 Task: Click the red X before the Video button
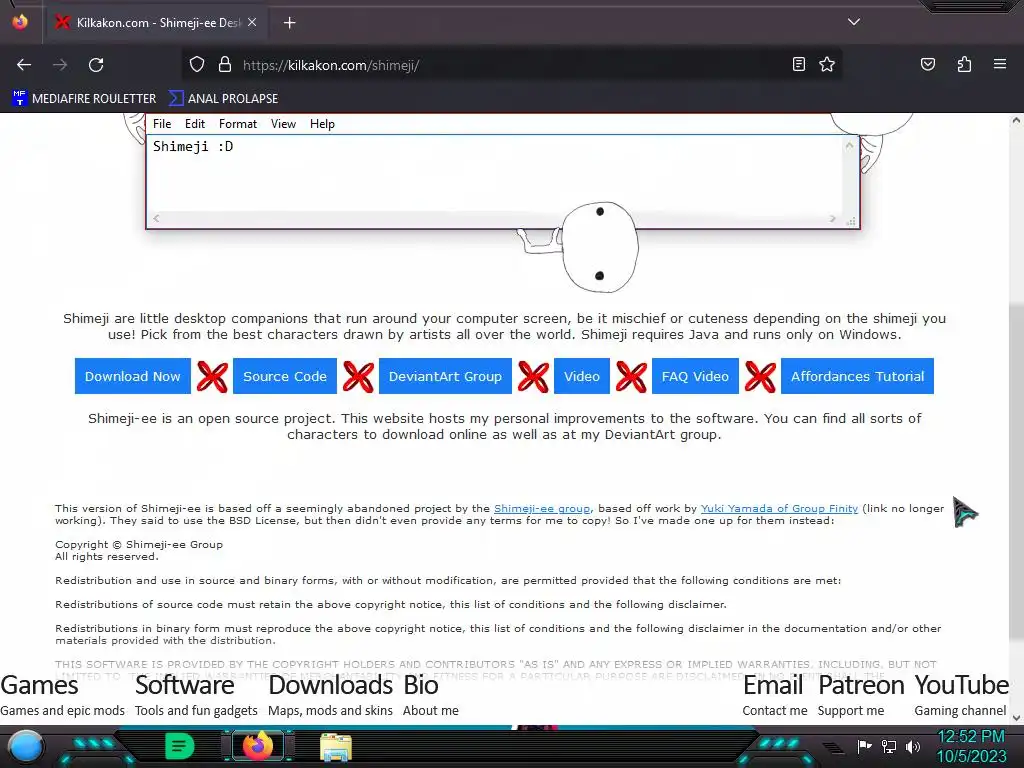click(533, 377)
